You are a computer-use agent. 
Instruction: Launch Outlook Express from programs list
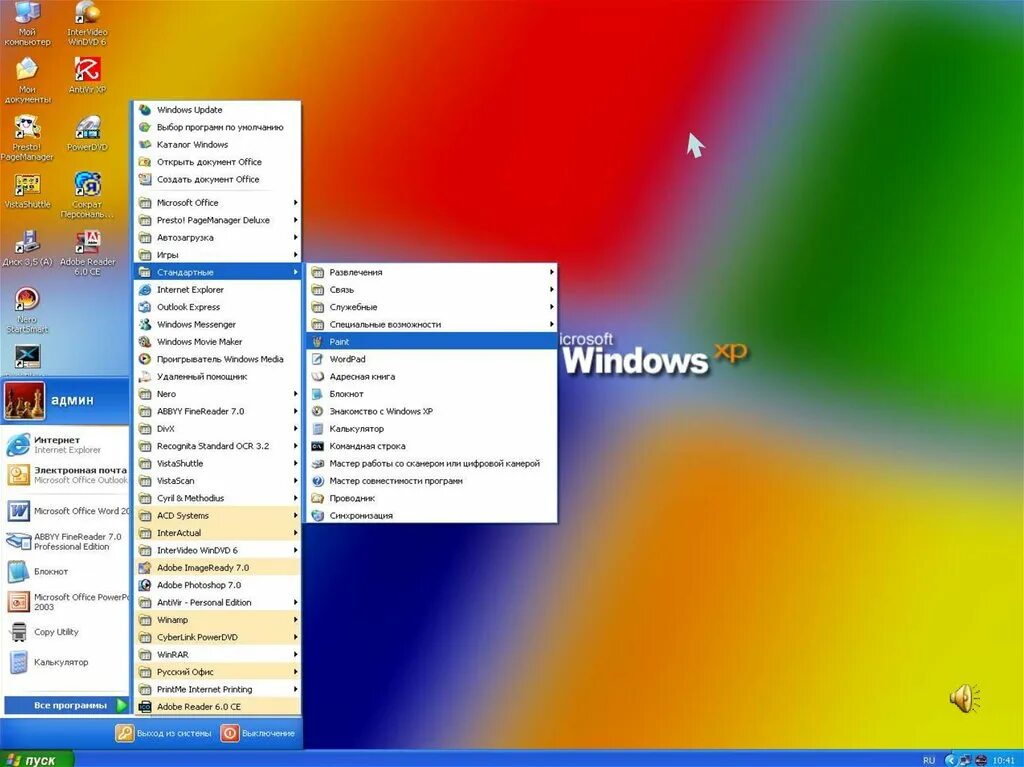point(217,307)
